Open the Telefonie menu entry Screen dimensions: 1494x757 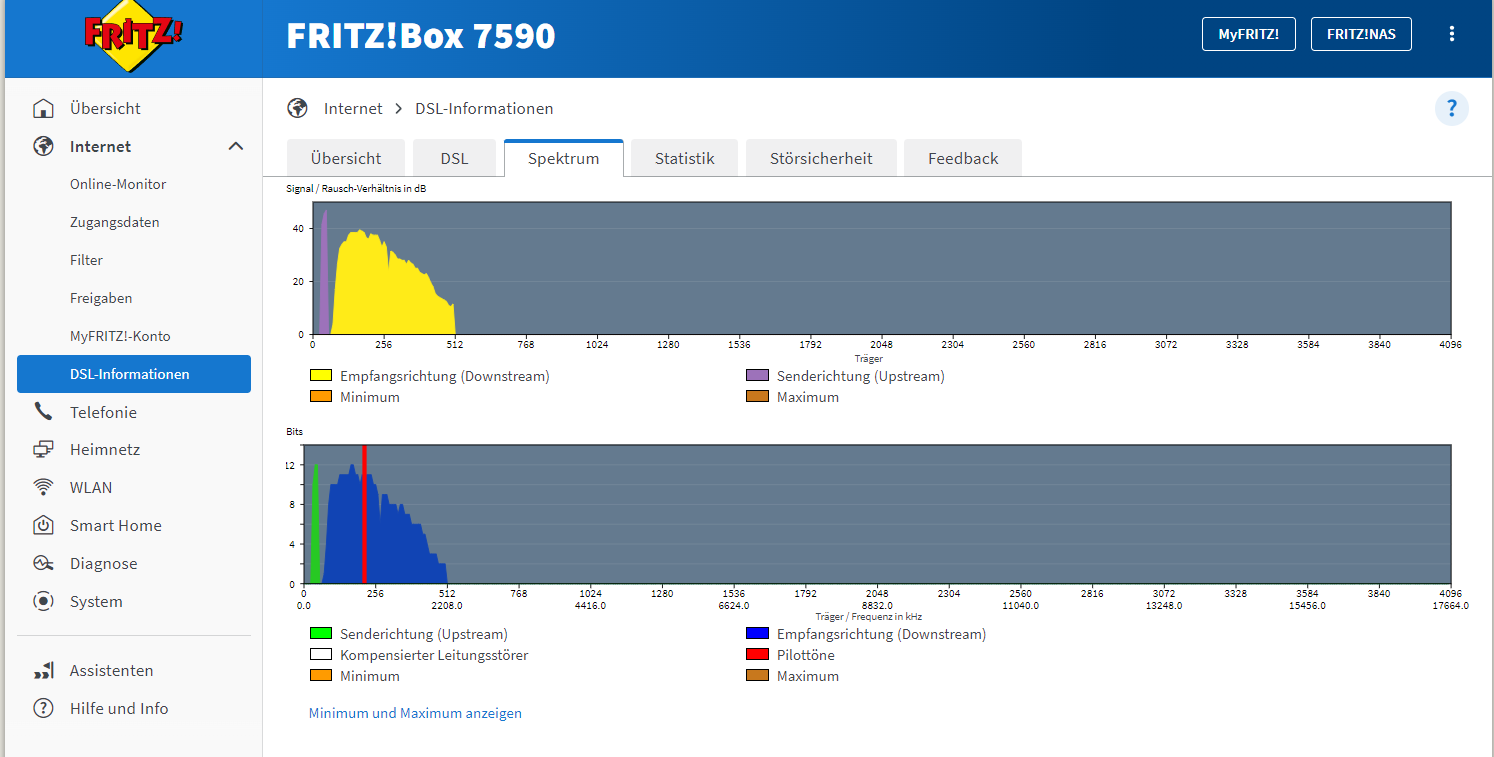(103, 412)
